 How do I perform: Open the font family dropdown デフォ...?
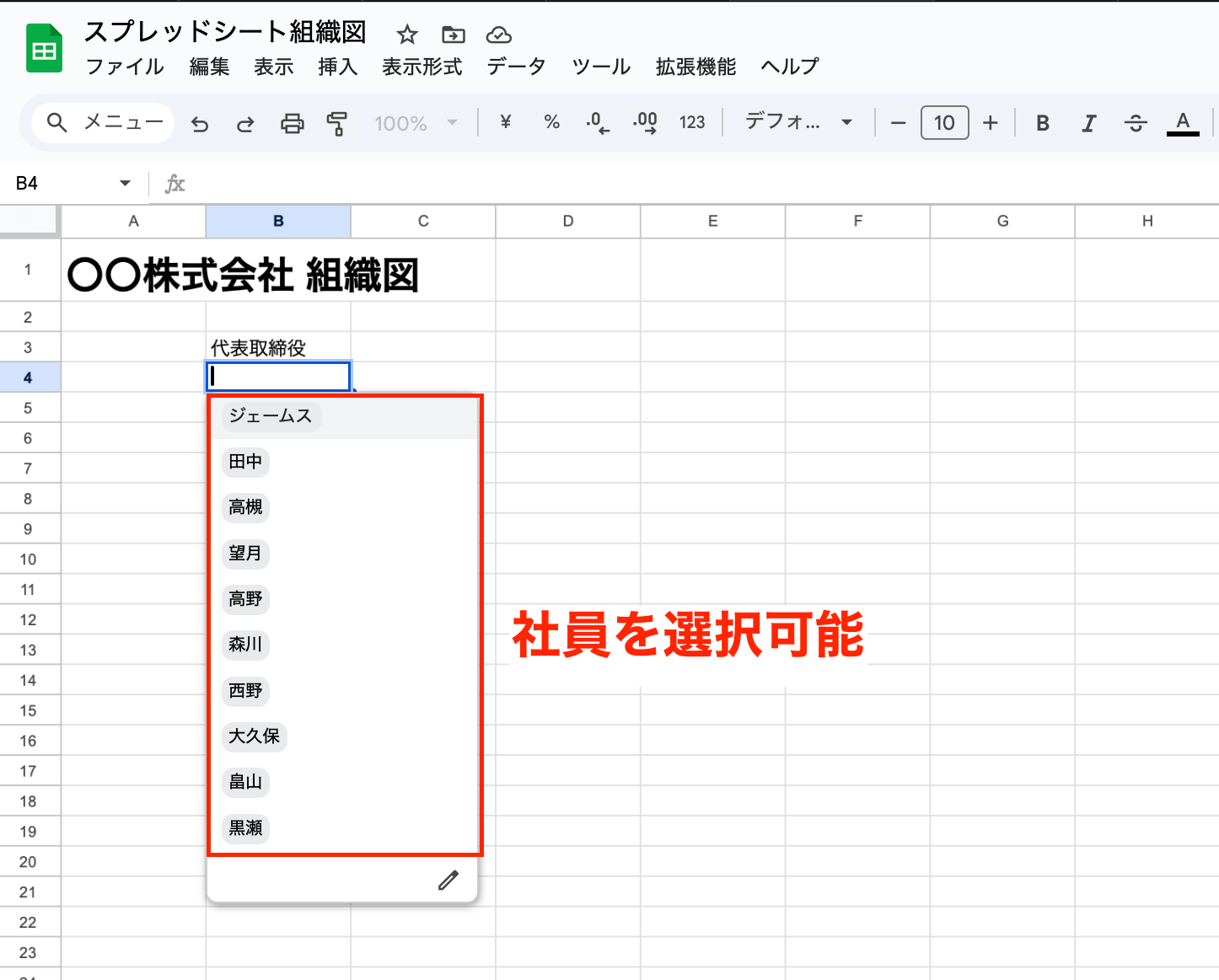click(x=796, y=122)
